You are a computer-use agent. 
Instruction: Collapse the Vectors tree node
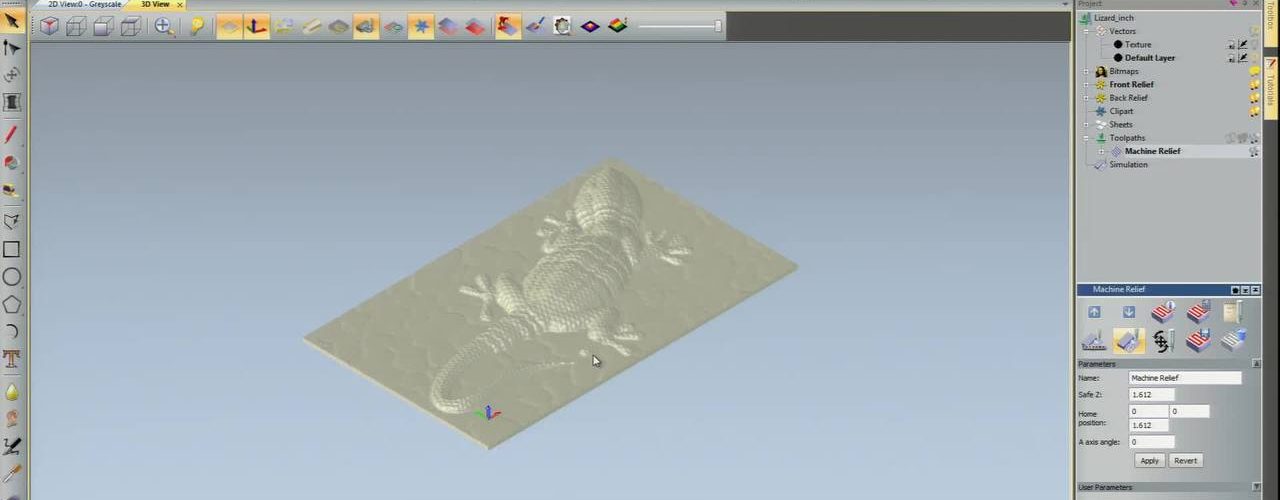1087,31
